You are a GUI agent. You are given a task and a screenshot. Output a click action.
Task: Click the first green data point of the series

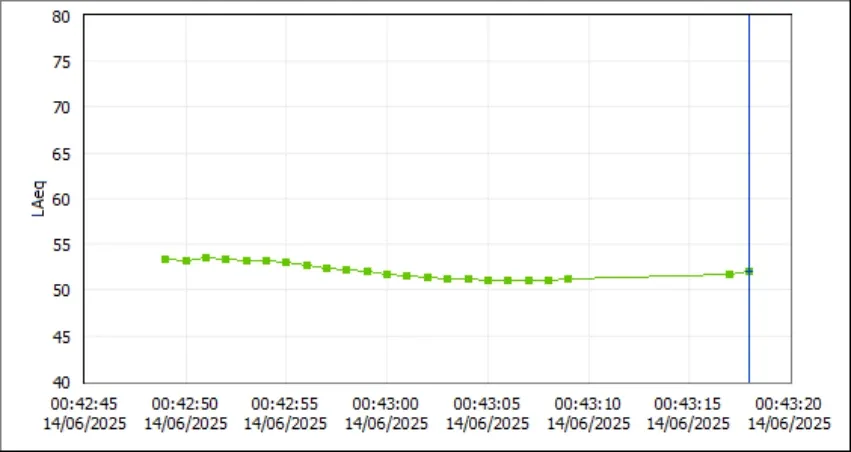tap(166, 259)
